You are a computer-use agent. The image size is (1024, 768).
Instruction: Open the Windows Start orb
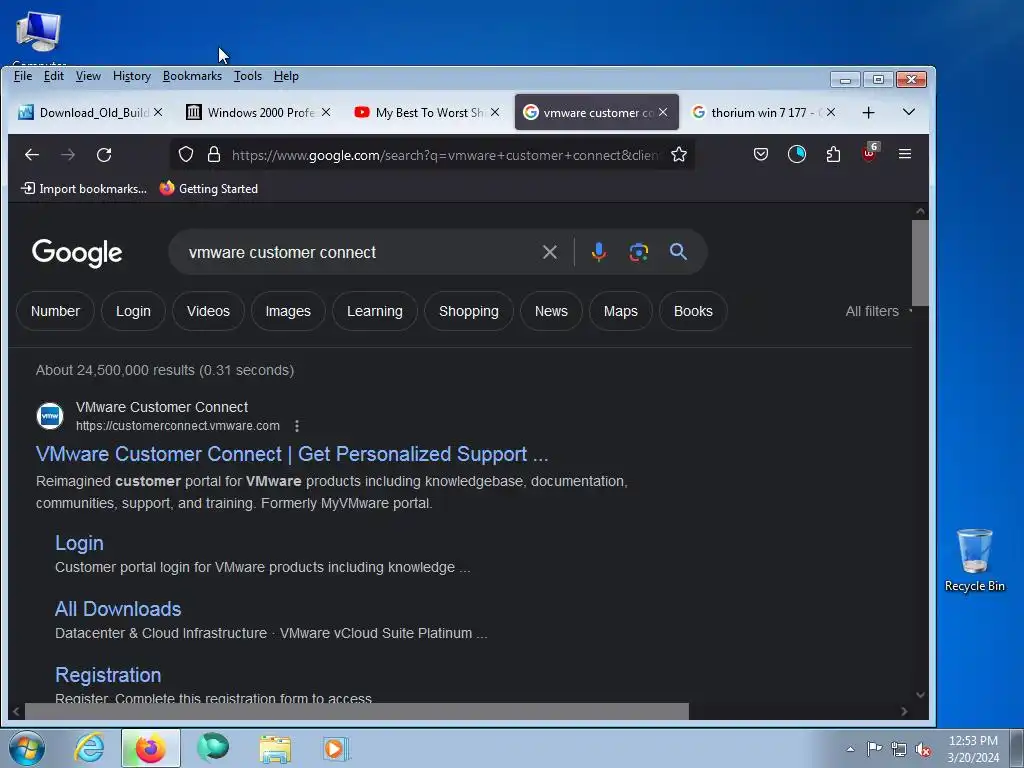[x=27, y=748]
